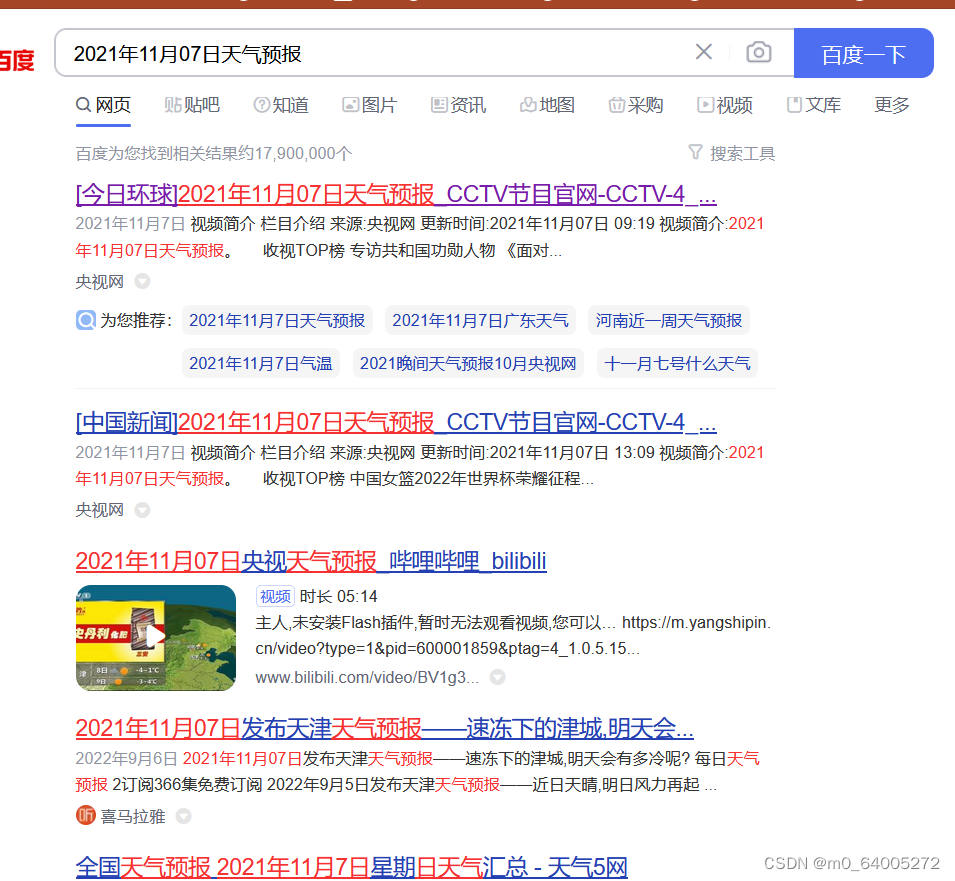Image resolution: width=955 pixels, height=881 pixels.
Task: Select suggestion 2021晚间天气预报10月央视网
Action: pos(468,363)
